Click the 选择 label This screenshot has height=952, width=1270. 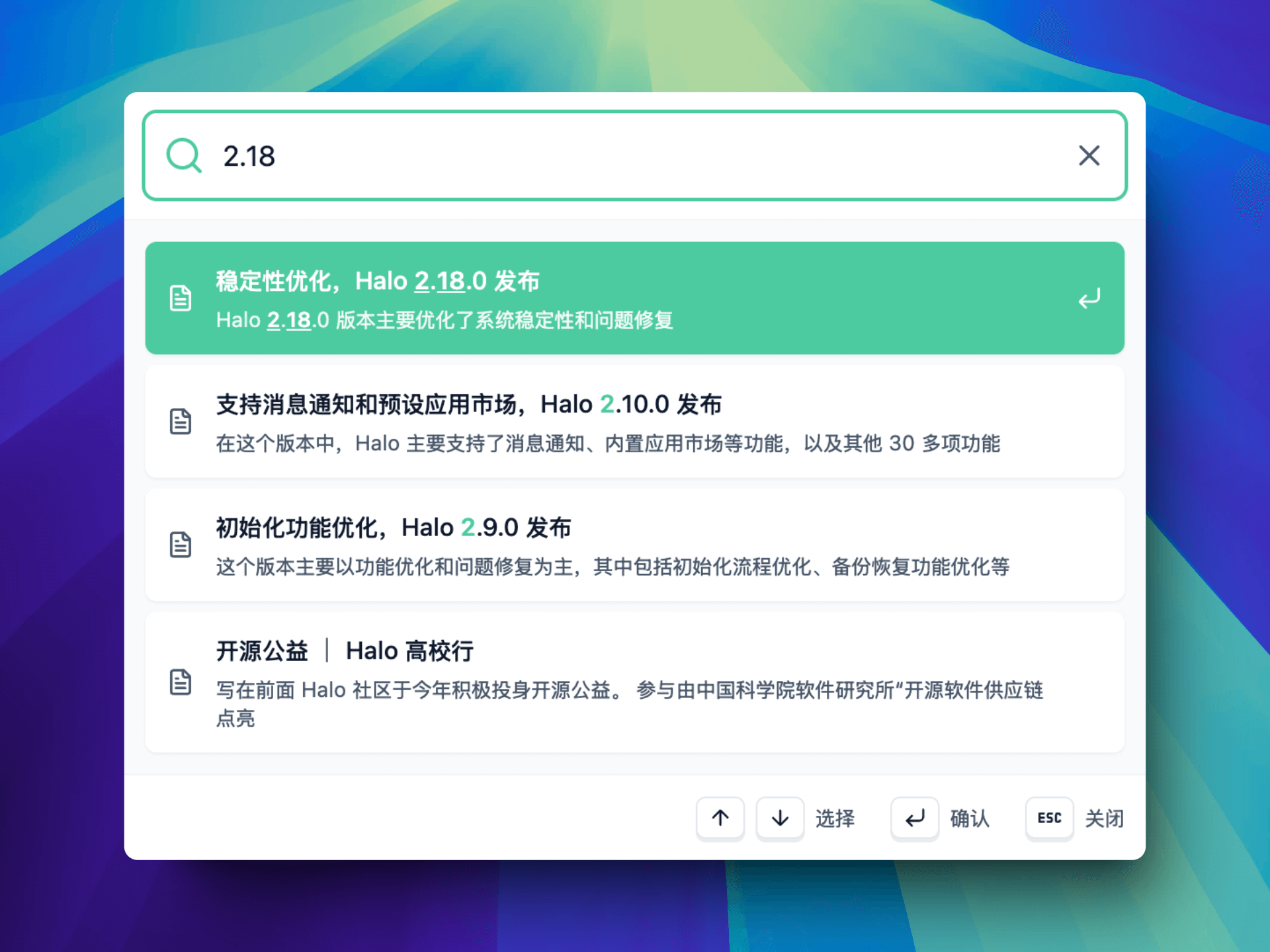tap(835, 818)
